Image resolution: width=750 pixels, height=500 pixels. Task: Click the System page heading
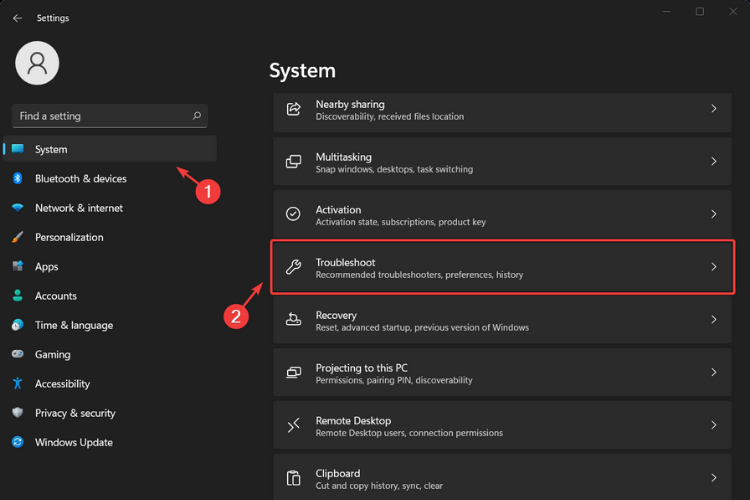click(x=302, y=70)
